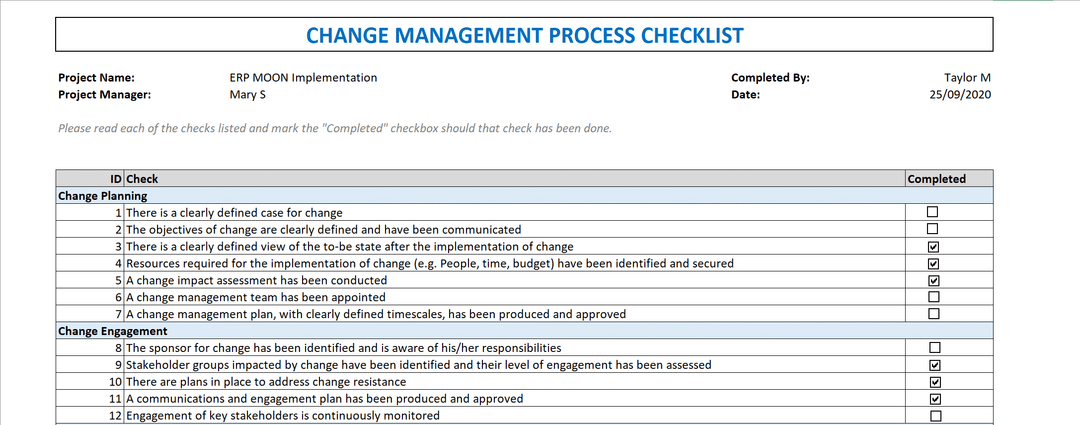
Task: Click the date cell showing 25/09/2020
Action: tap(960, 95)
